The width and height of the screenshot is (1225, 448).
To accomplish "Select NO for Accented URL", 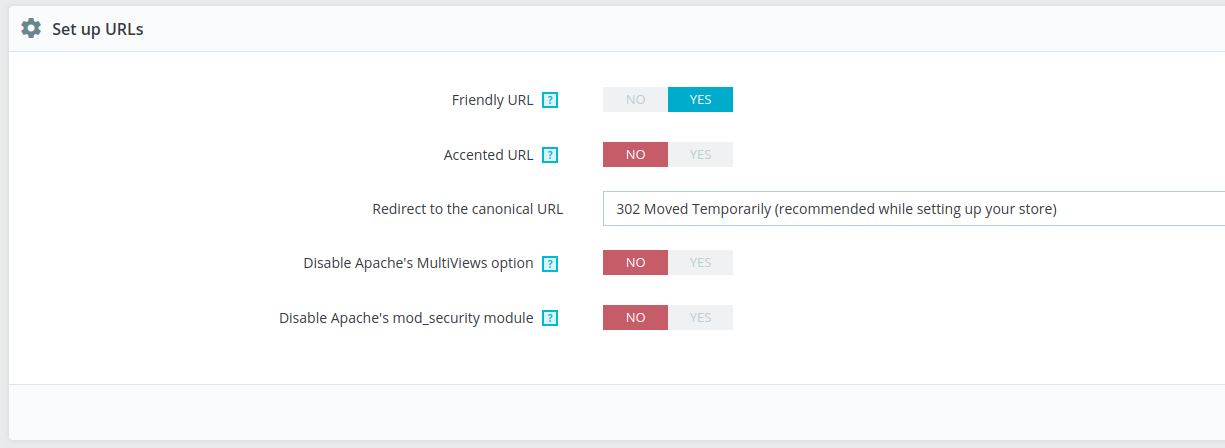I will pos(635,155).
